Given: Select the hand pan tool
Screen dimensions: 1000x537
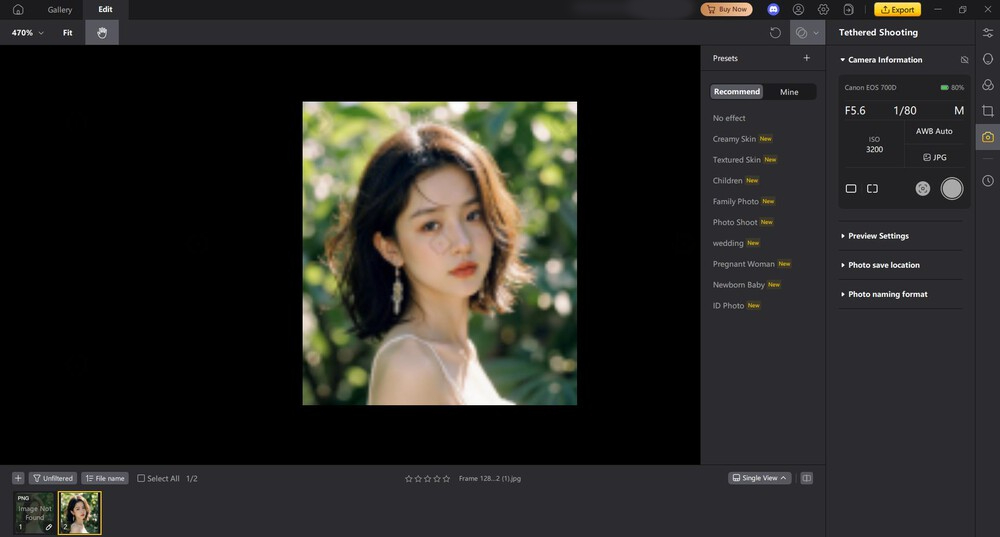Looking at the screenshot, I should pyautogui.click(x=101, y=33).
